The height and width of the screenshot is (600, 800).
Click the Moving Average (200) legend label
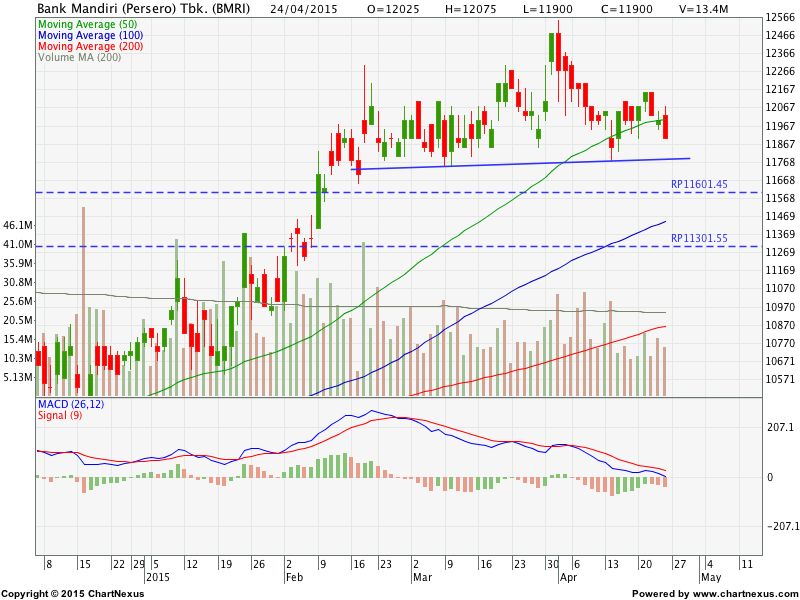point(90,46)
